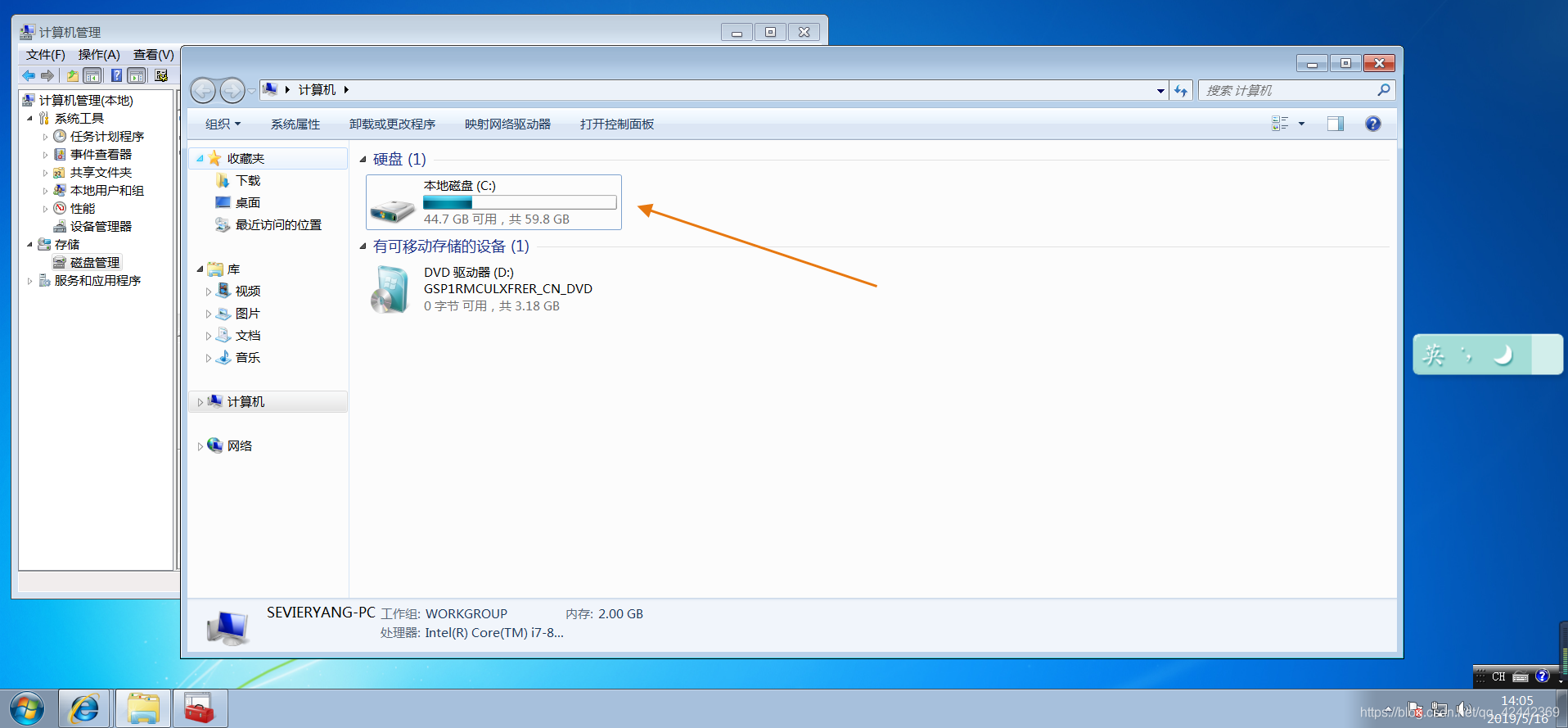Image resolution: width=1568 pixels, height=728 pixels.
Task: Select the 任务计划程序 clock icon
Action: pyautogui.click(x=60, y=137)
